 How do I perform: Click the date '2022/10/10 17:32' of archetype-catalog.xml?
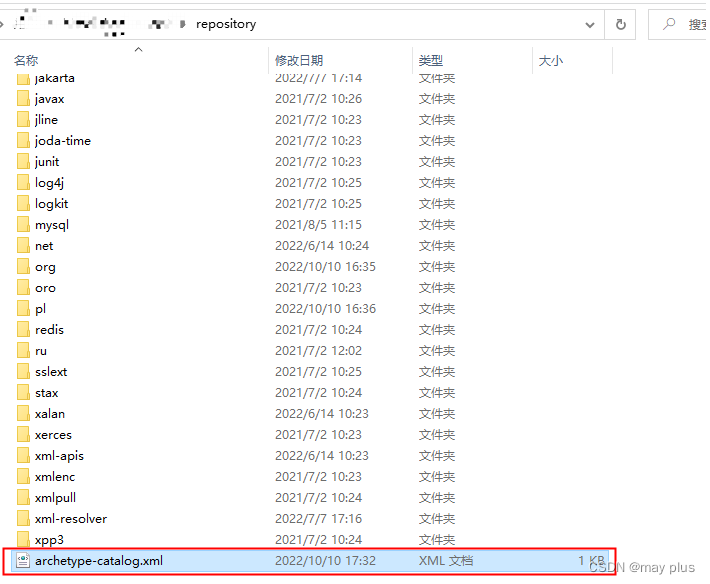tap(325, 561)
